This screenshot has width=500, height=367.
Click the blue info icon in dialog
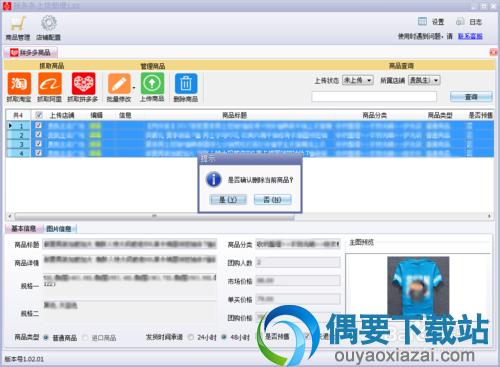(x=214, y=179)
